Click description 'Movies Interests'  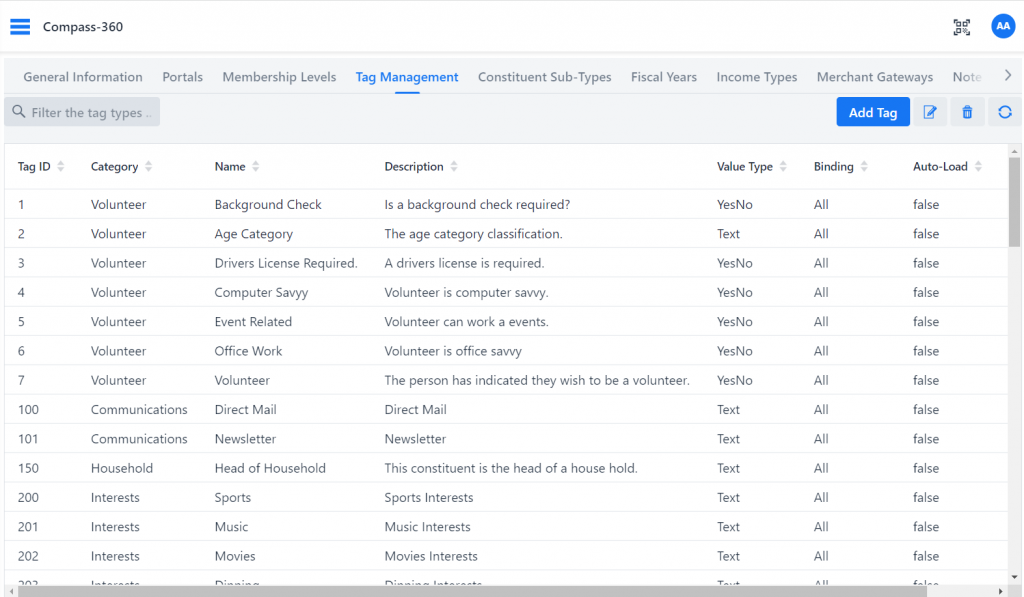pos(430,556)
